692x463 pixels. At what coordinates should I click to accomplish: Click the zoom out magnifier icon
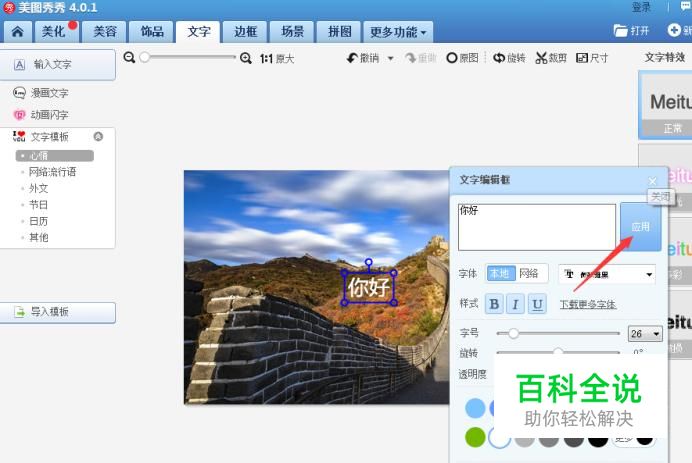129,57
